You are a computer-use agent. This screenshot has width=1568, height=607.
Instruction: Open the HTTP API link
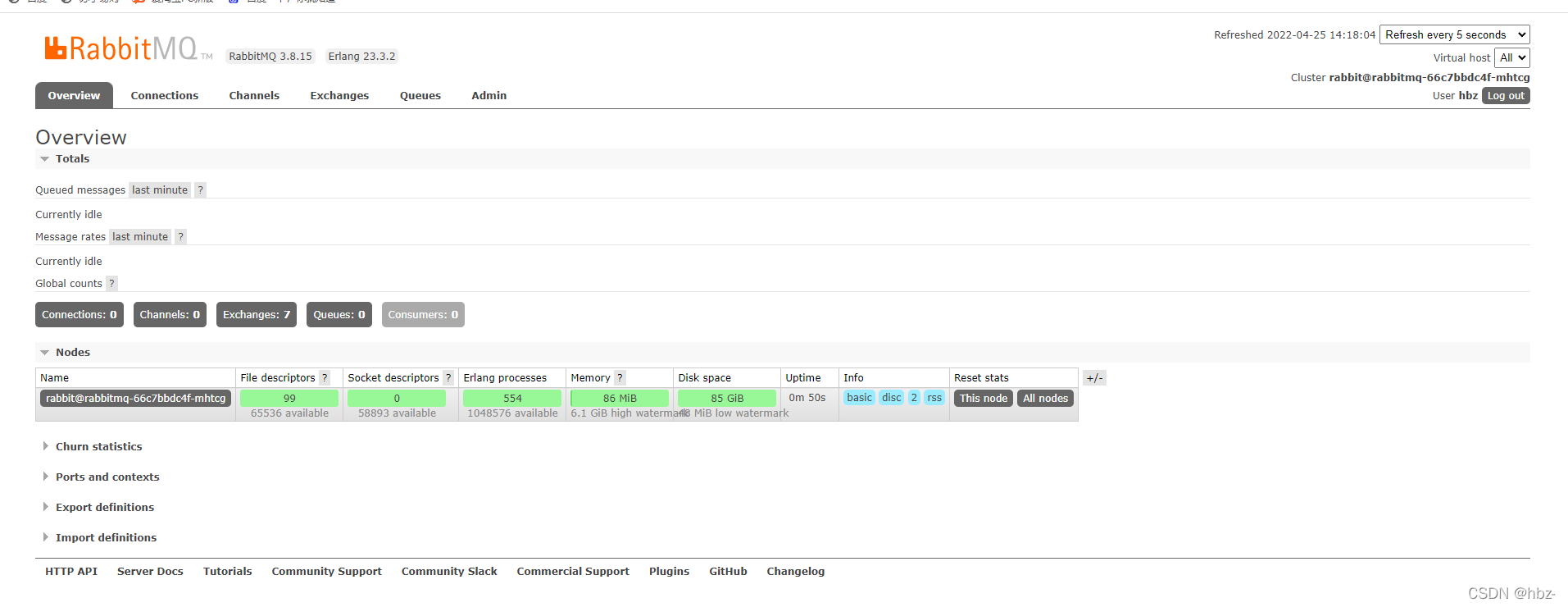point(71,572)
